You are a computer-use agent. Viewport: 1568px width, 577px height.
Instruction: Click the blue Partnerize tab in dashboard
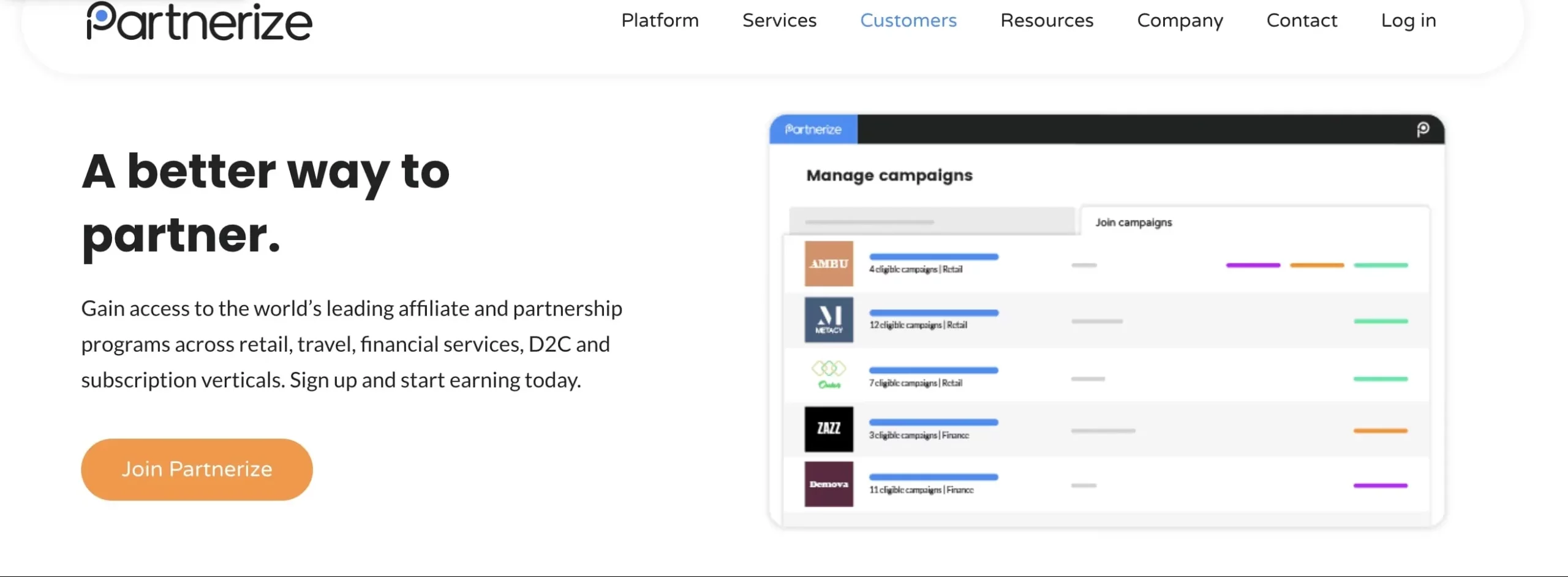(x=813, y=129)
